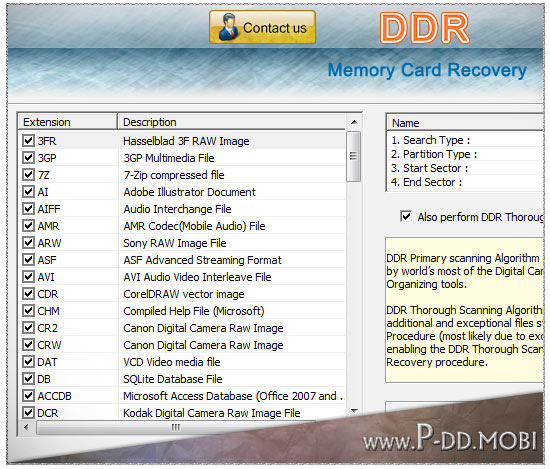Uncheck the 3FR extension checkbox
The image size is (550, 469).
28,141
